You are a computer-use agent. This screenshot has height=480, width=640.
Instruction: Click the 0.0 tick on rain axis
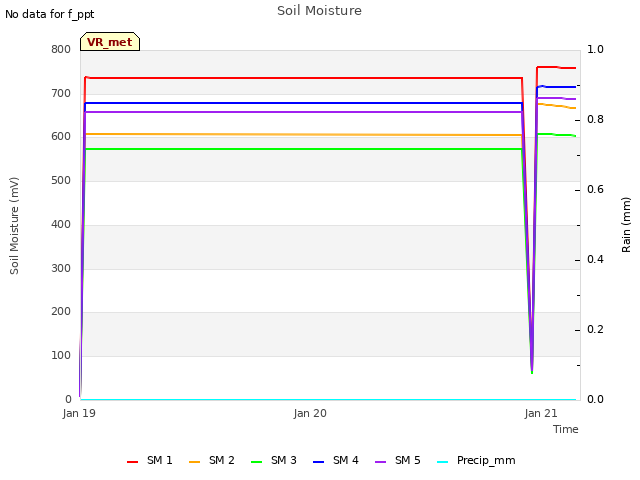(x=595, y=400)
